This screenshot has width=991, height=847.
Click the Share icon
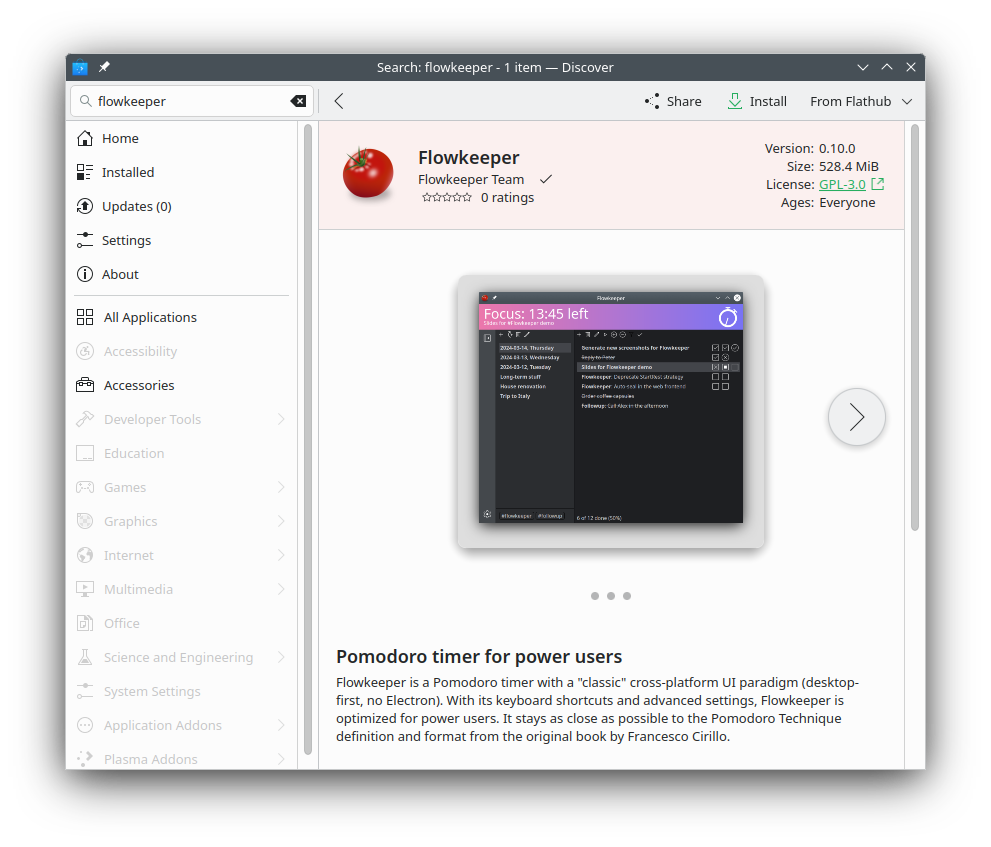(652, 101)
